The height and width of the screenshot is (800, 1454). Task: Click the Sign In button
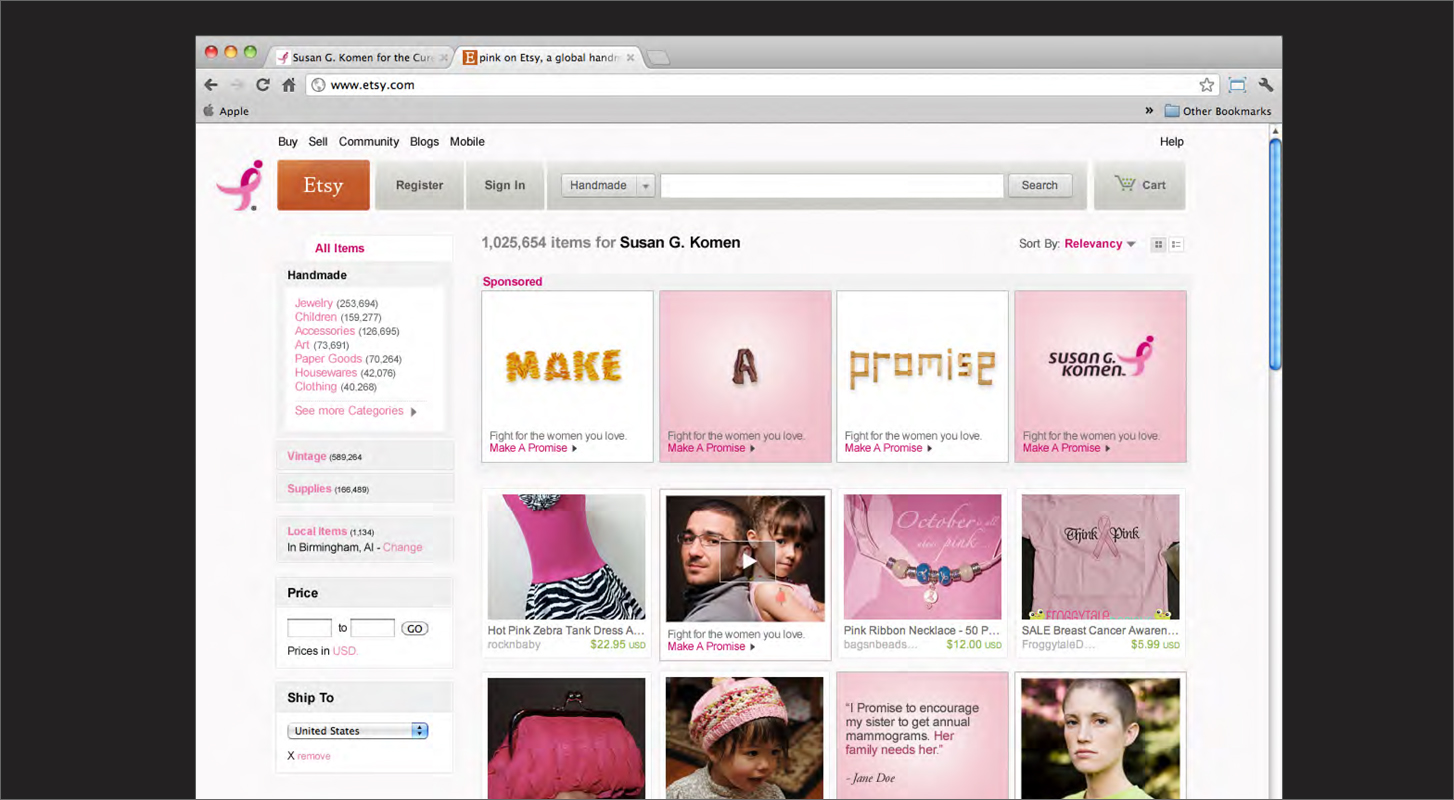[505, 185]
